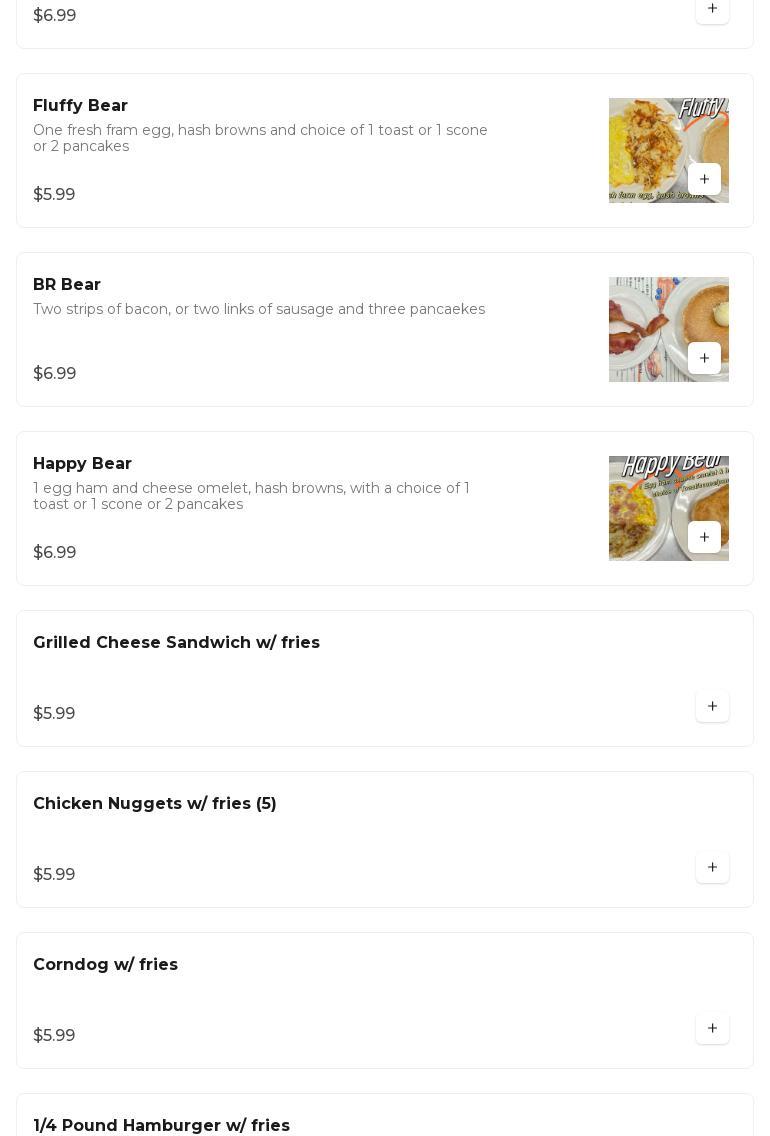This screenshot has width=770, height=1136.
Task: Open 1/4 Pound Hamburger w/ fries item
Action: pos(161,1125)
